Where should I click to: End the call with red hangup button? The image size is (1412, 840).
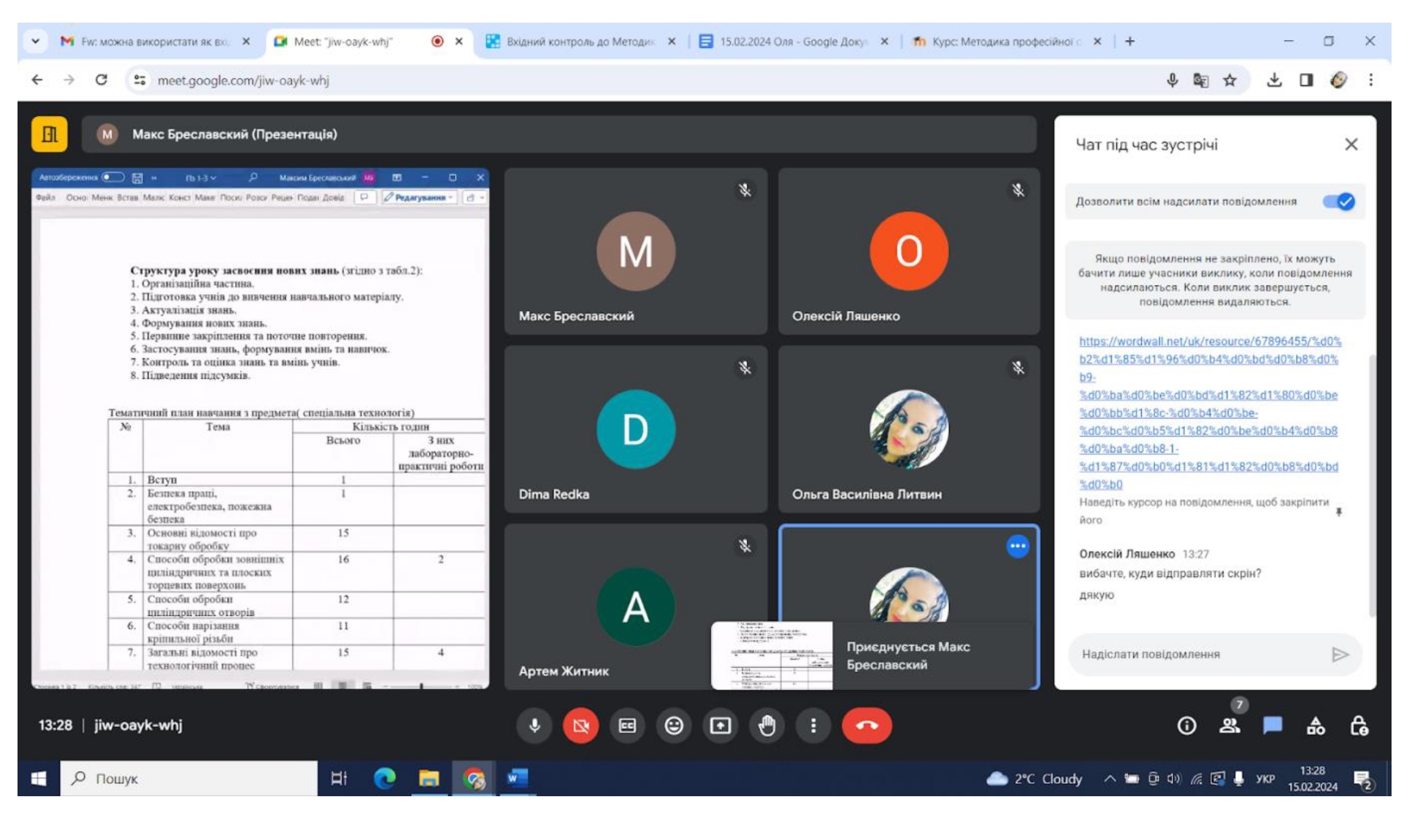pyautogui.click(x=867, y=725)
